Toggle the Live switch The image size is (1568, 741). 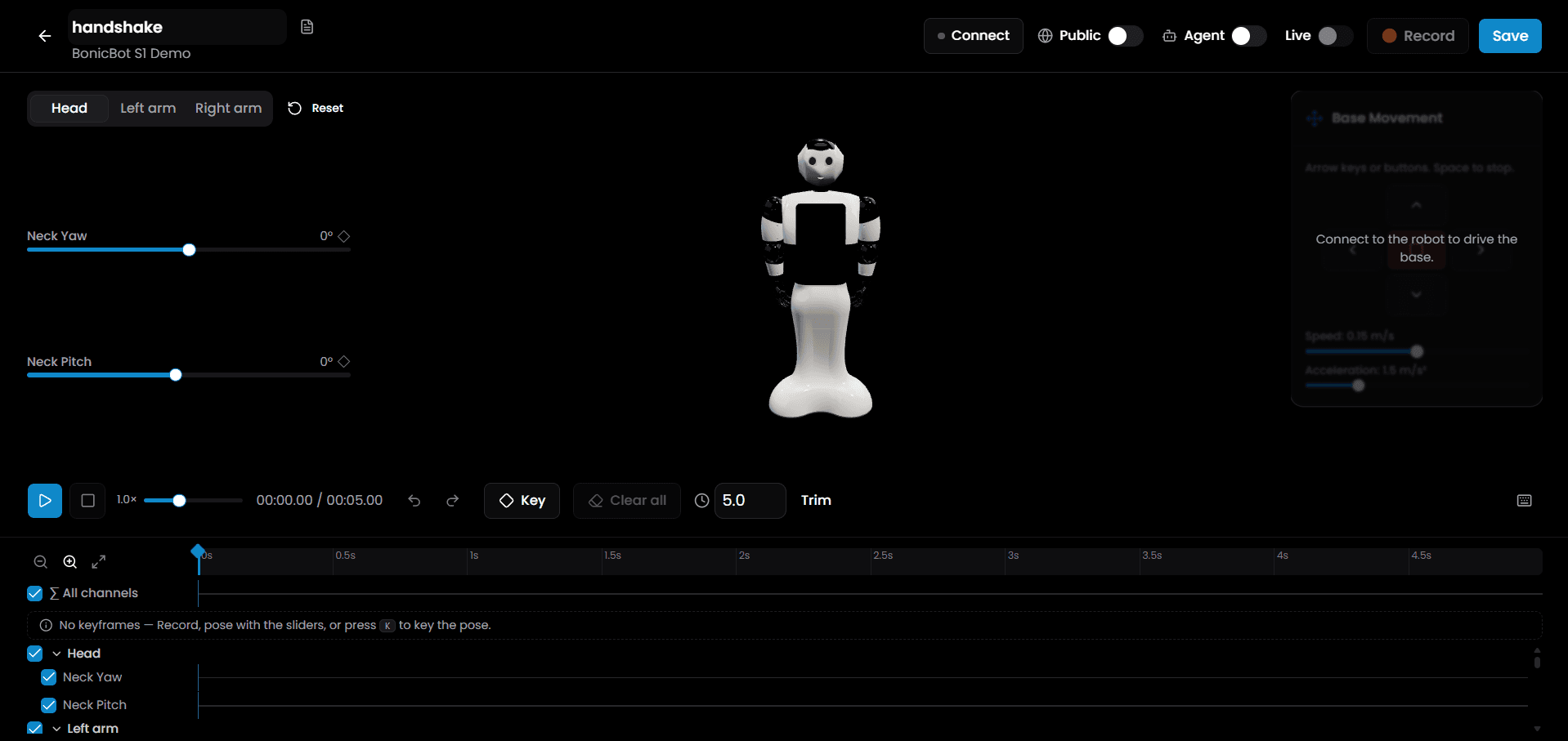tap(1335, 36)
